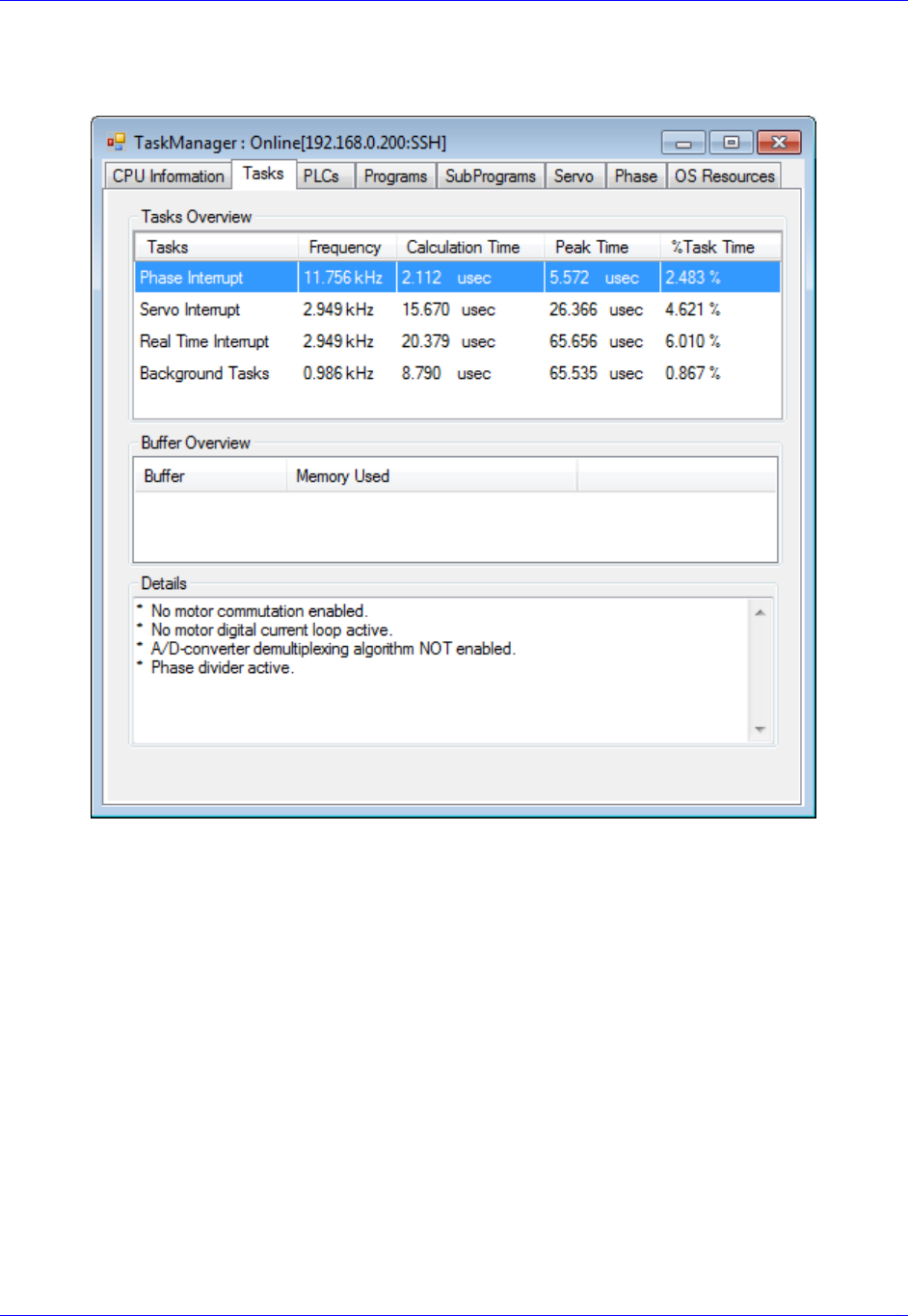Select the Phase Interrupt task row
Viewport: 908px width, 1316px height.
[458, 278]
